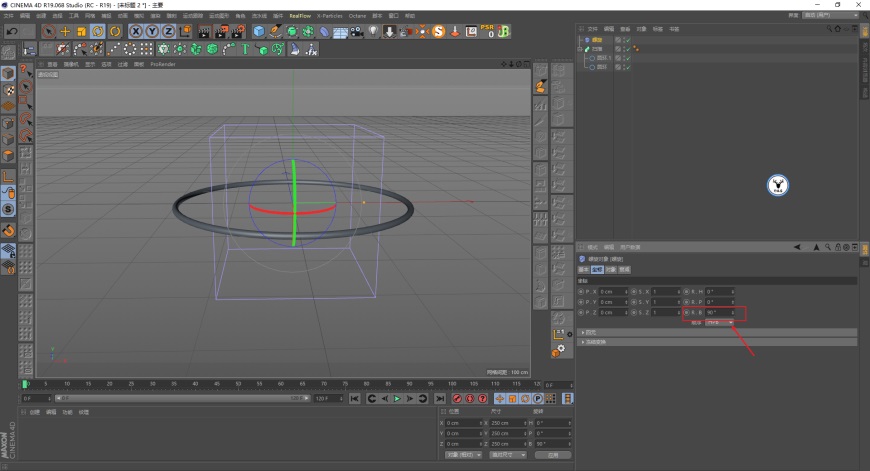The height and width of the screenshot is (471, 870).
Task: Go to start of animation
Action: click(355, 399)
